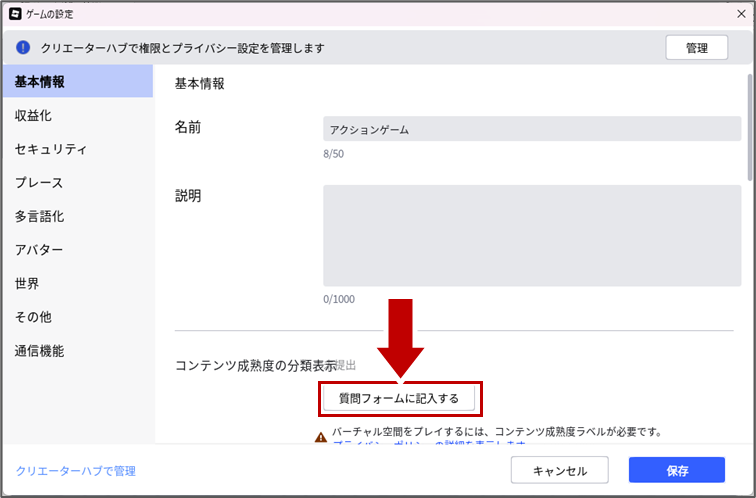
Task: Close the ゲームの設定 dialog
Action: coord(742,14)
